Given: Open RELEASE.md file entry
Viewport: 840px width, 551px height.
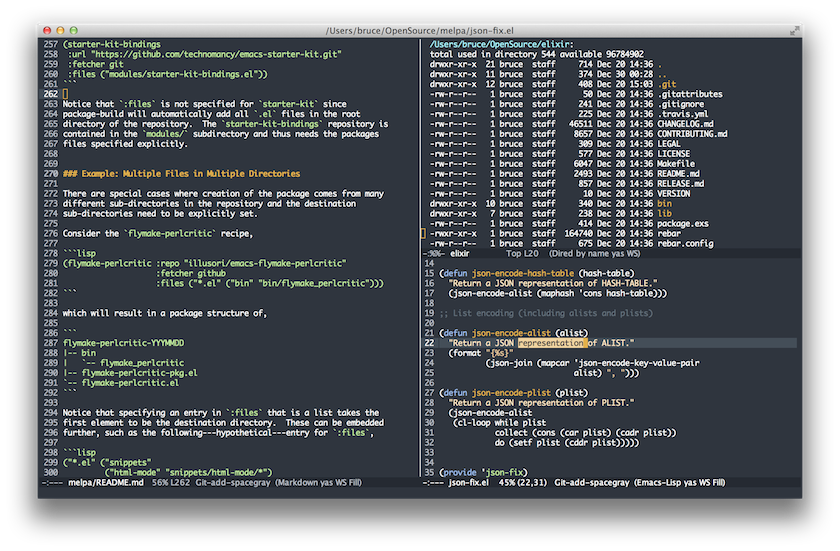Looking at the screenshot, I should (680, 184).
